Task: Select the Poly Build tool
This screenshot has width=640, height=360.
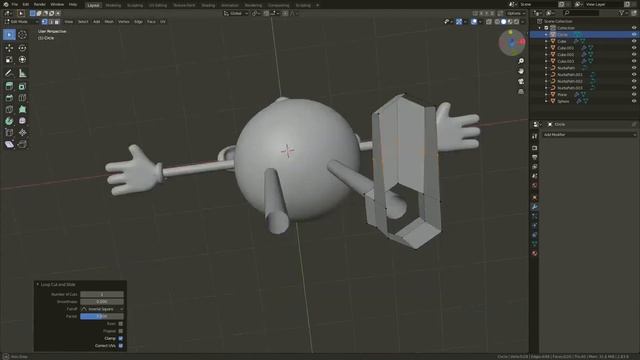Action: pyautogui.click(x=22, y=109)
